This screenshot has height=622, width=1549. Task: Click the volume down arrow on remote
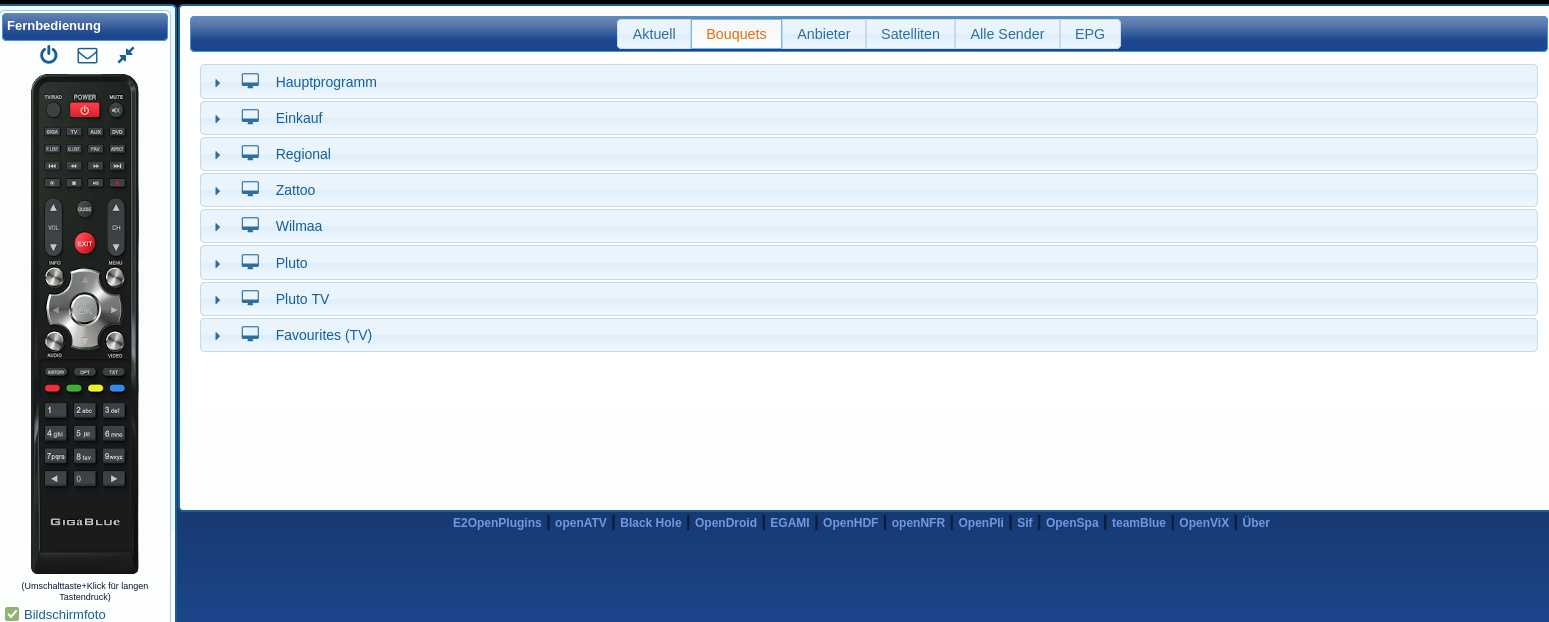[x=53, y=246]
